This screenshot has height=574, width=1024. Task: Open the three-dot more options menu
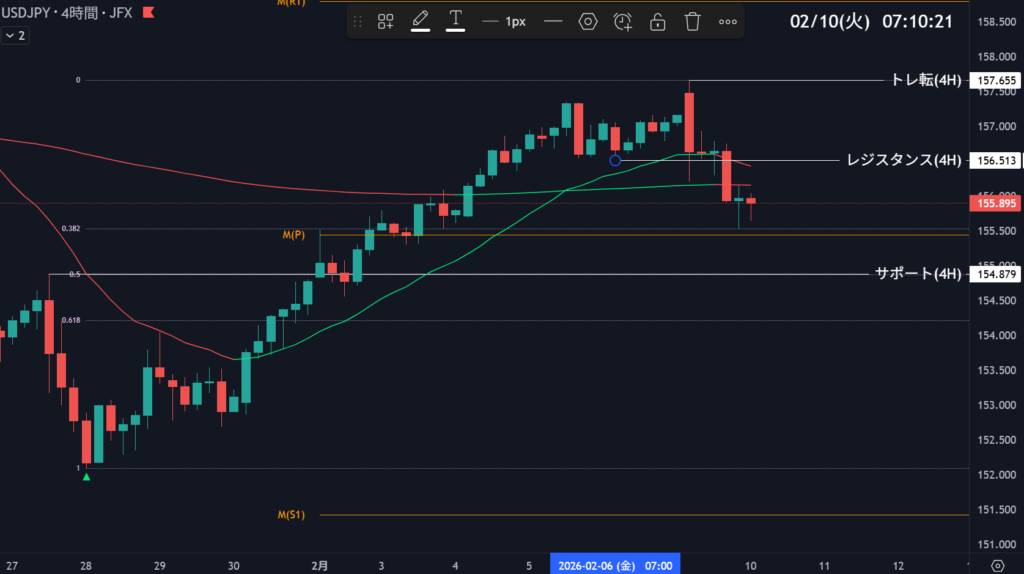(x=728, y=22)
